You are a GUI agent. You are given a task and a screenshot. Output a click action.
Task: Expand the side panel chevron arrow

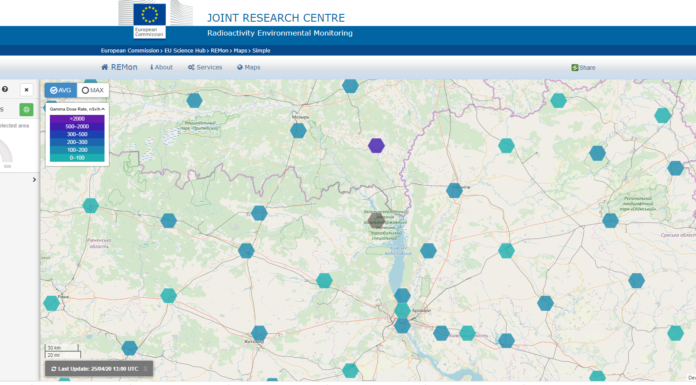click(x=34, y=179)
